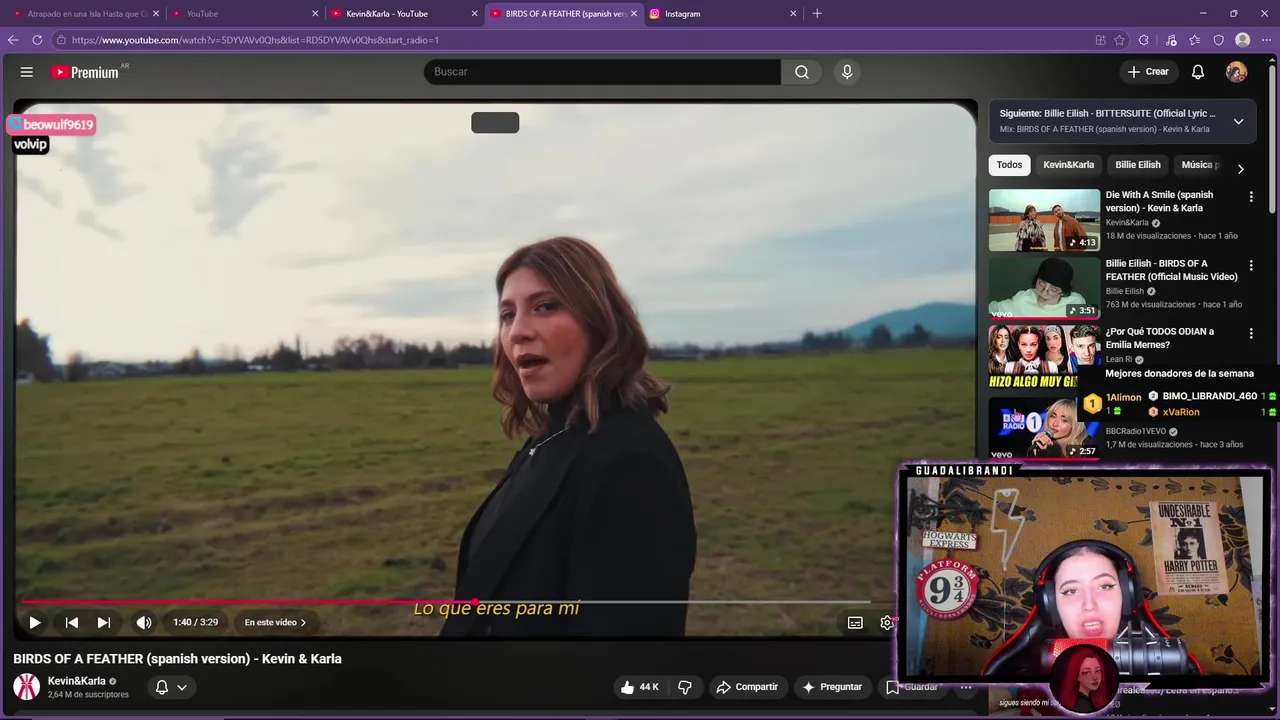Viewport: 1280px width, 720px height.
Task: Open Billie Eilish official music video thumbnail
Action: [x=1044, y=288]
